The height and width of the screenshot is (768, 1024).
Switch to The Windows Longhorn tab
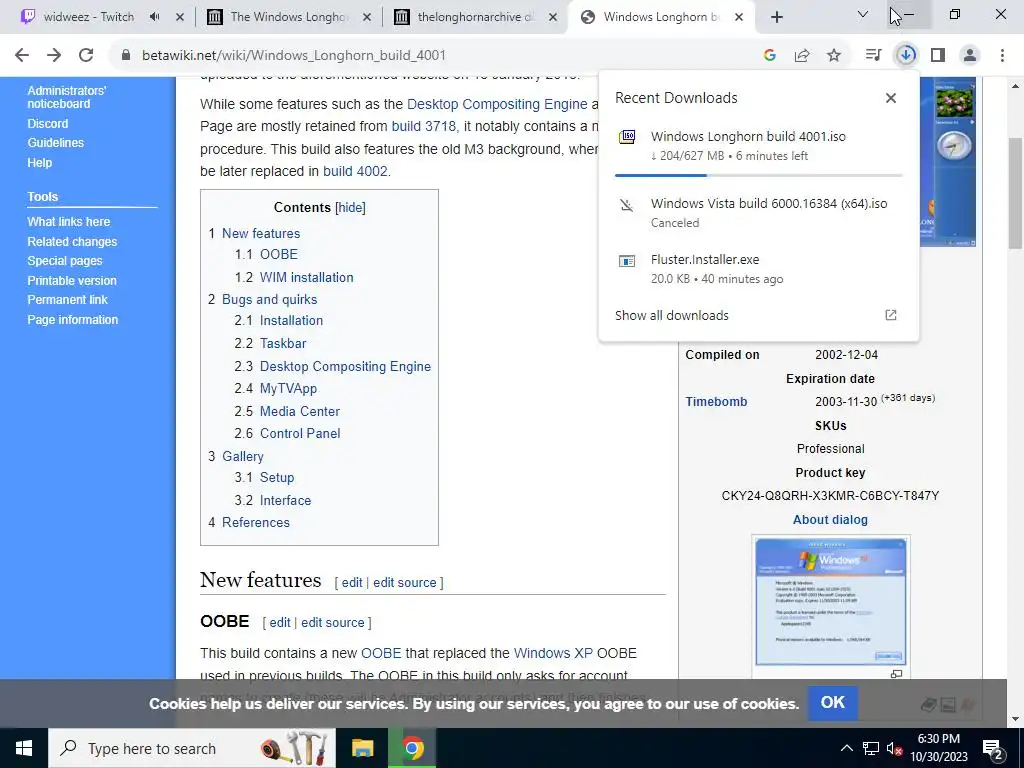coord(287,17)
